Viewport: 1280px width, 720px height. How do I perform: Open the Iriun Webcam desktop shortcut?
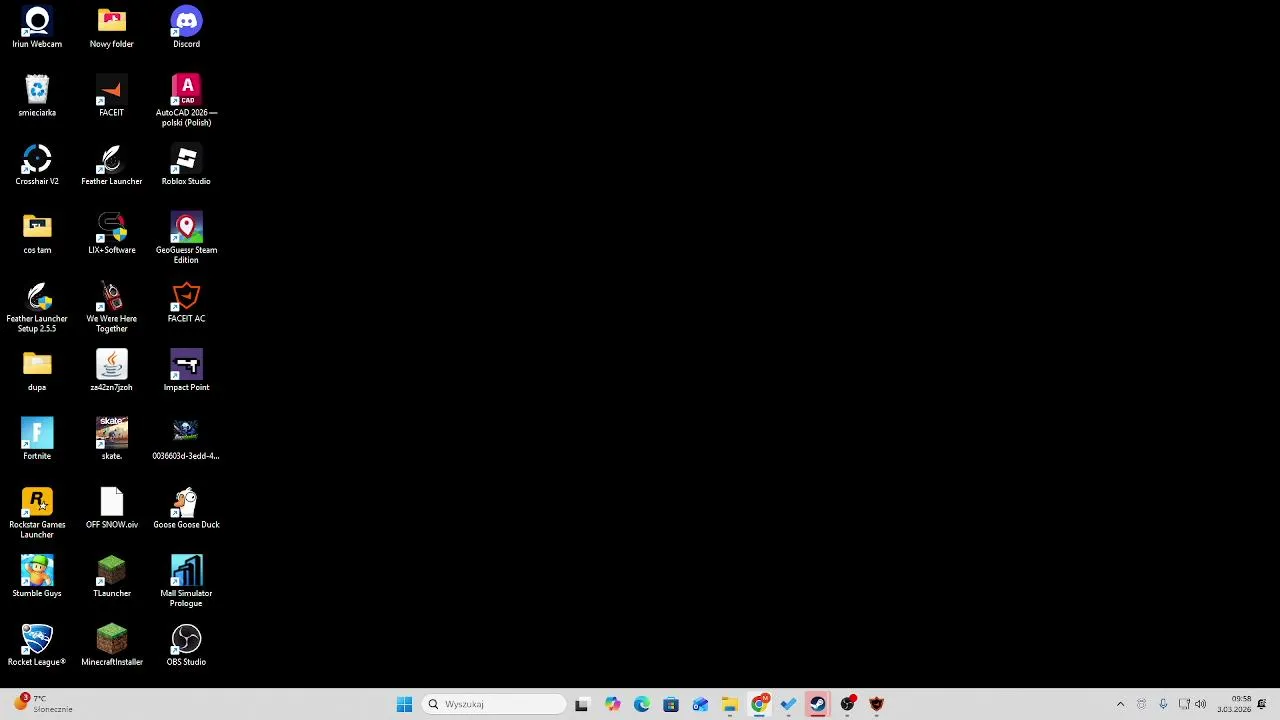[37, 28]
